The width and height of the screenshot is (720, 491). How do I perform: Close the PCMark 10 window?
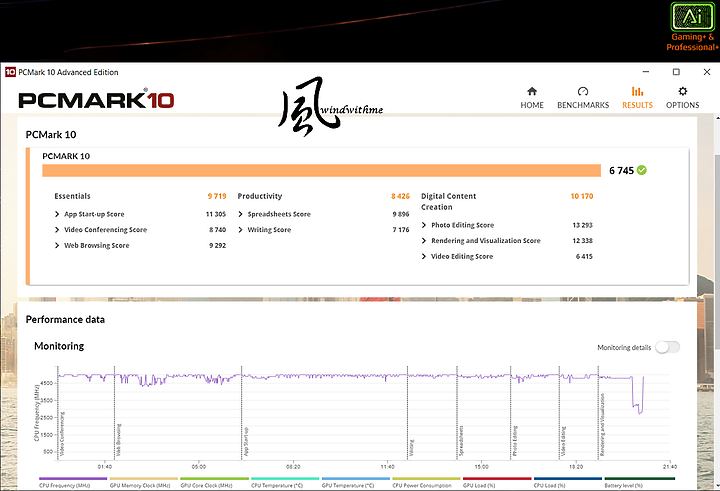[707, 72]
